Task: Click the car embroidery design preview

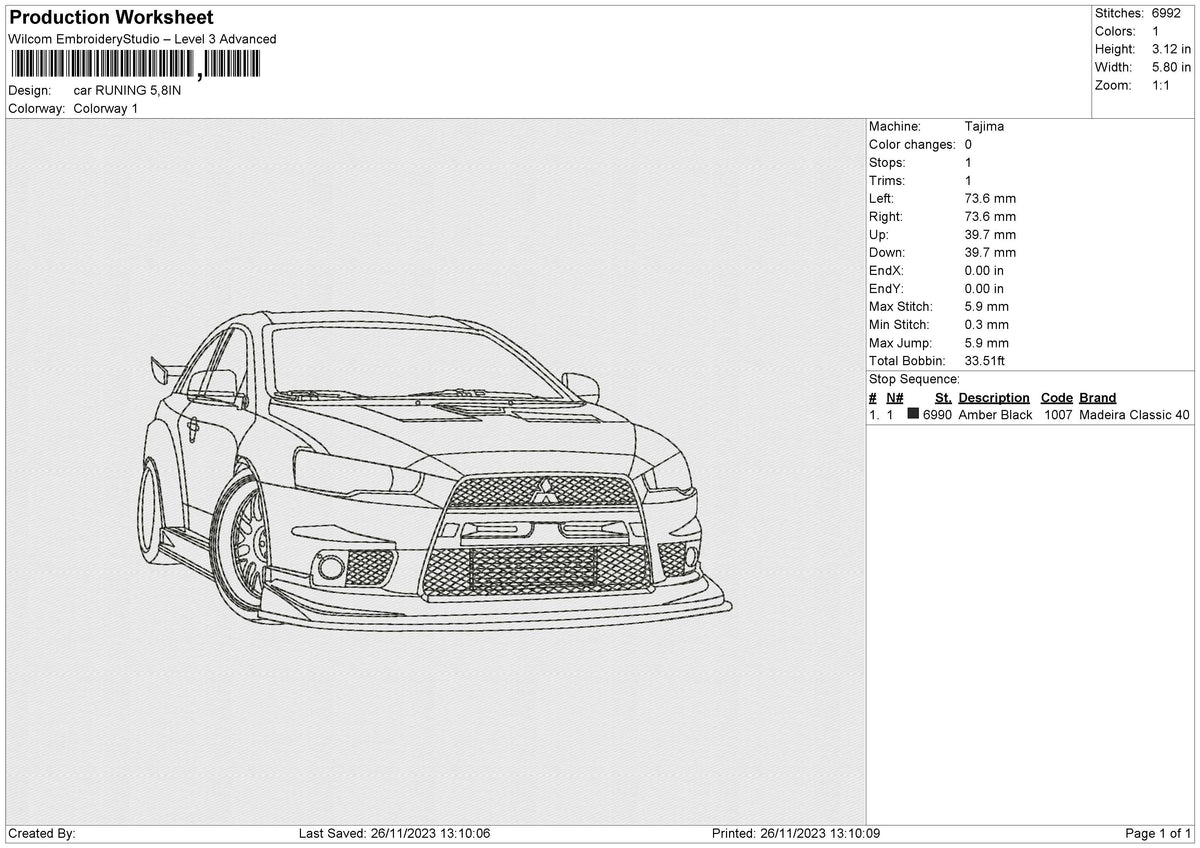Action: coord(436,470)
